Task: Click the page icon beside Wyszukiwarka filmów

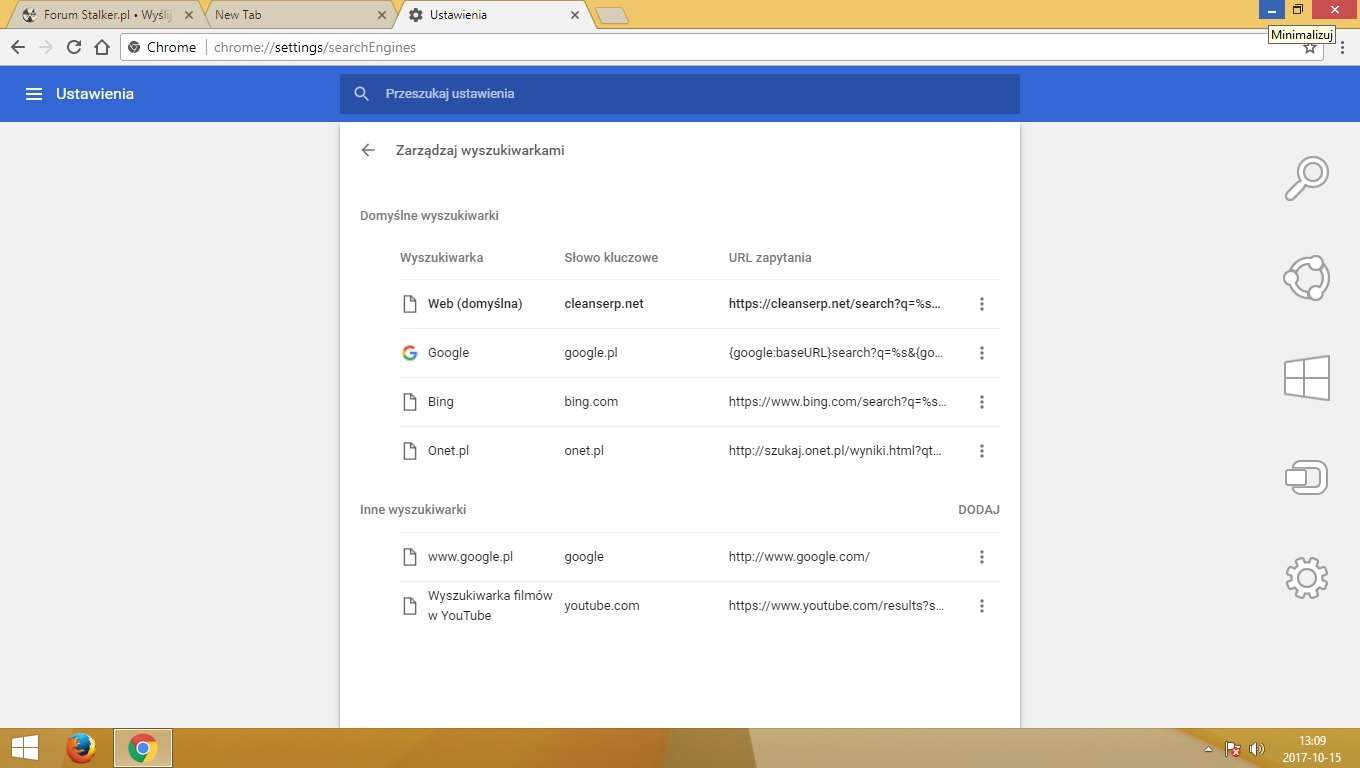Action: (409, 606)
